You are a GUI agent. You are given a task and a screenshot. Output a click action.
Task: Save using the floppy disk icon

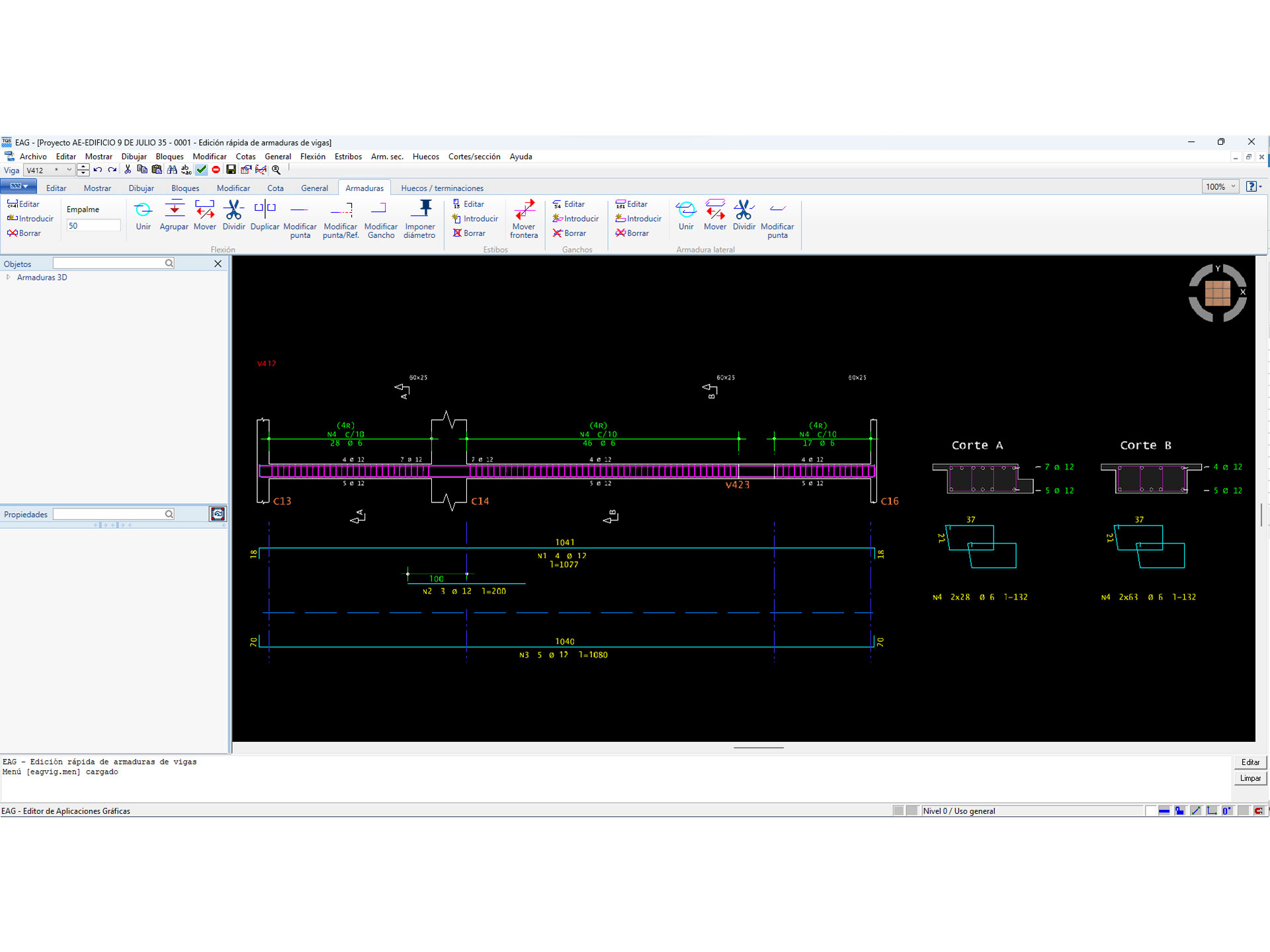231,170
